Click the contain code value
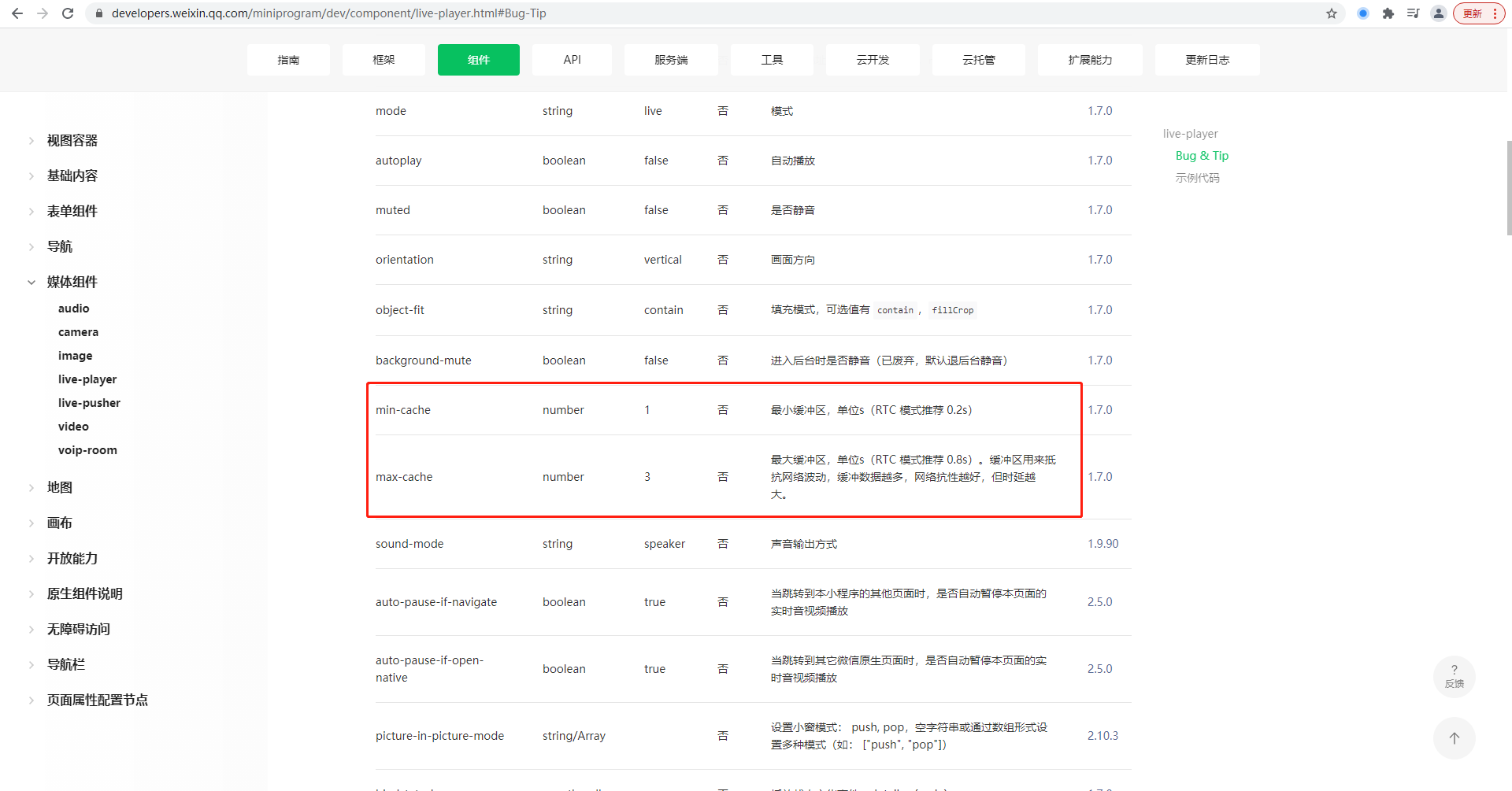Viewport: 1512px width, 791px height. coord(895,310)
